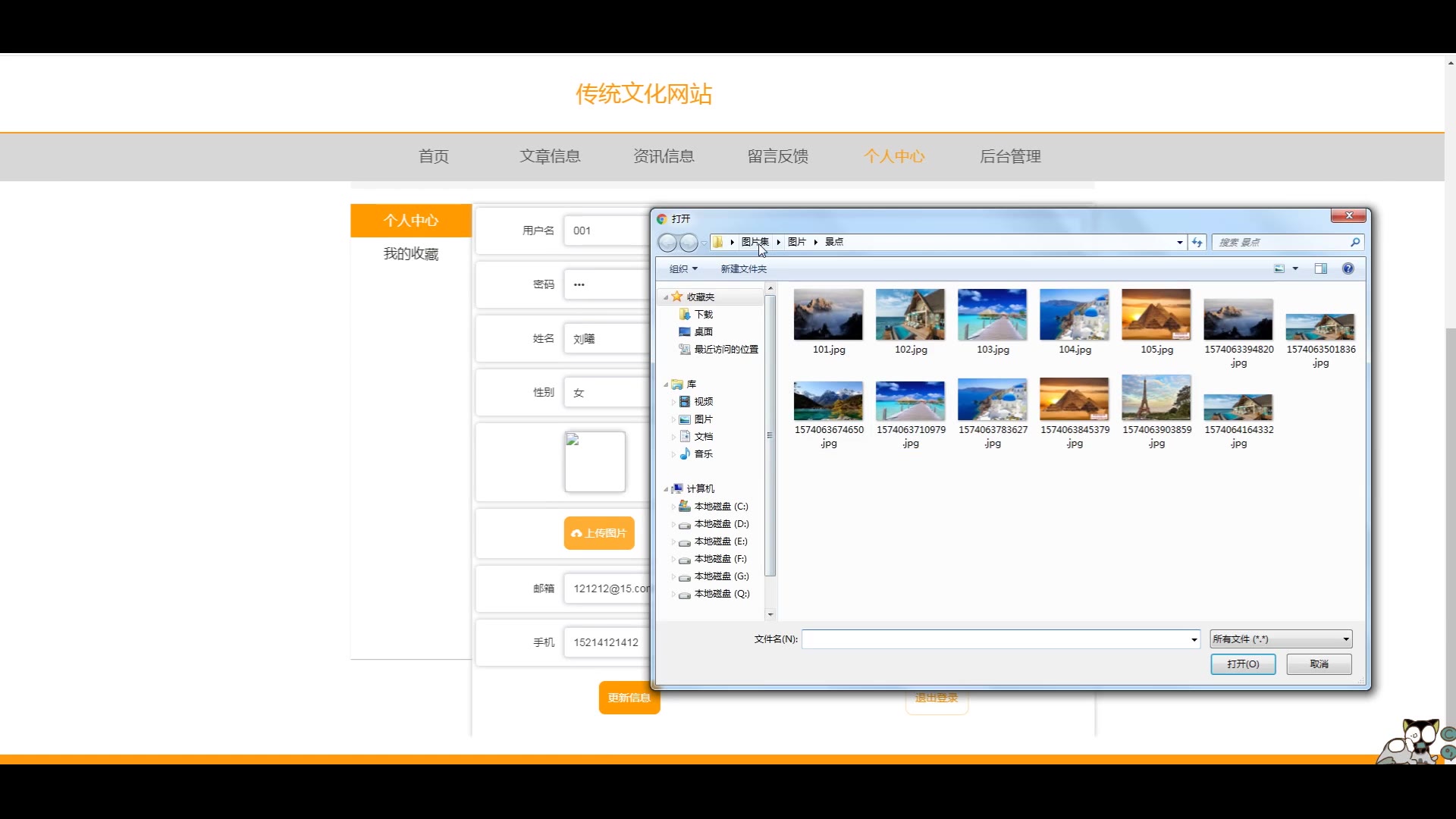Toggle the preview pane icon
Screen dimensions: 1456x819
pos(1320,268)
